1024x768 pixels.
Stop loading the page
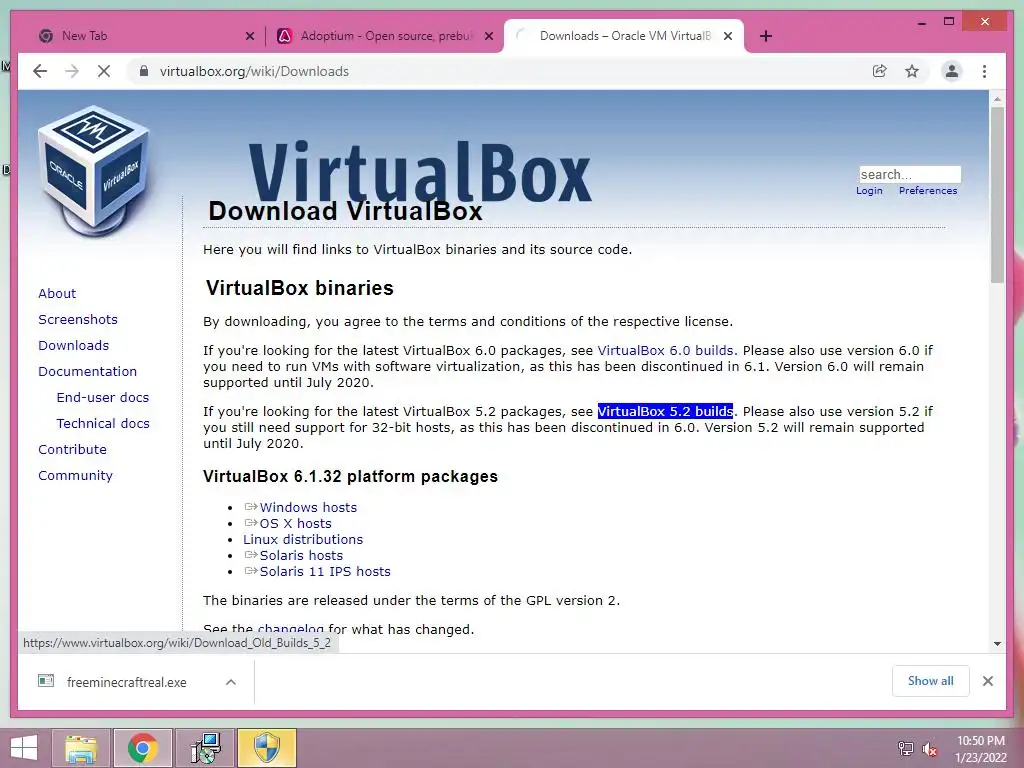click(104, 71)
